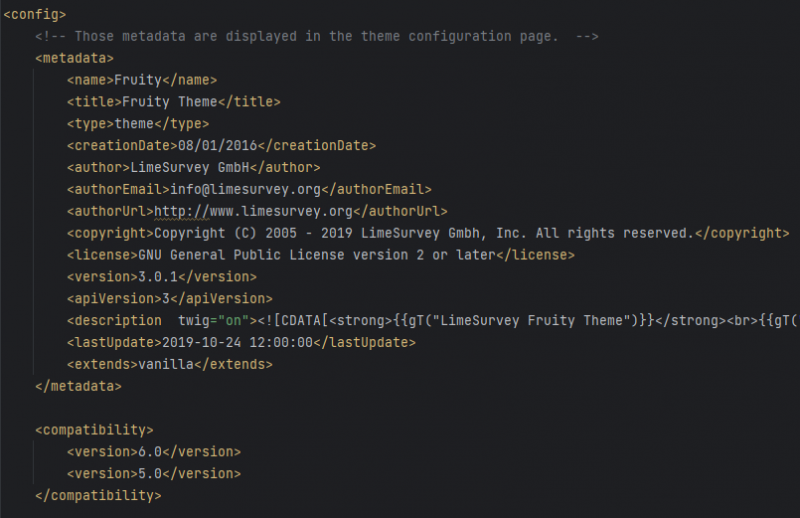Click the copyright notice text
This screenshot has height=518, width=800.
[x=423, y=233]
